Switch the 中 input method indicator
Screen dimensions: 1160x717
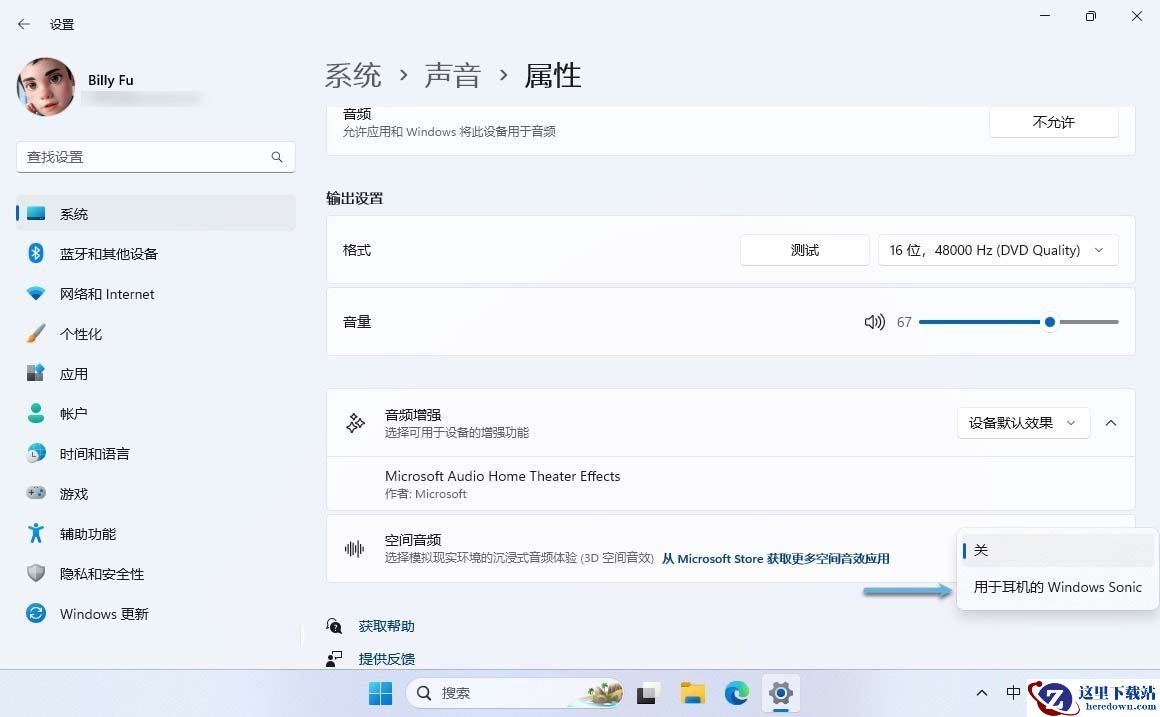(x=1014, y=693)
